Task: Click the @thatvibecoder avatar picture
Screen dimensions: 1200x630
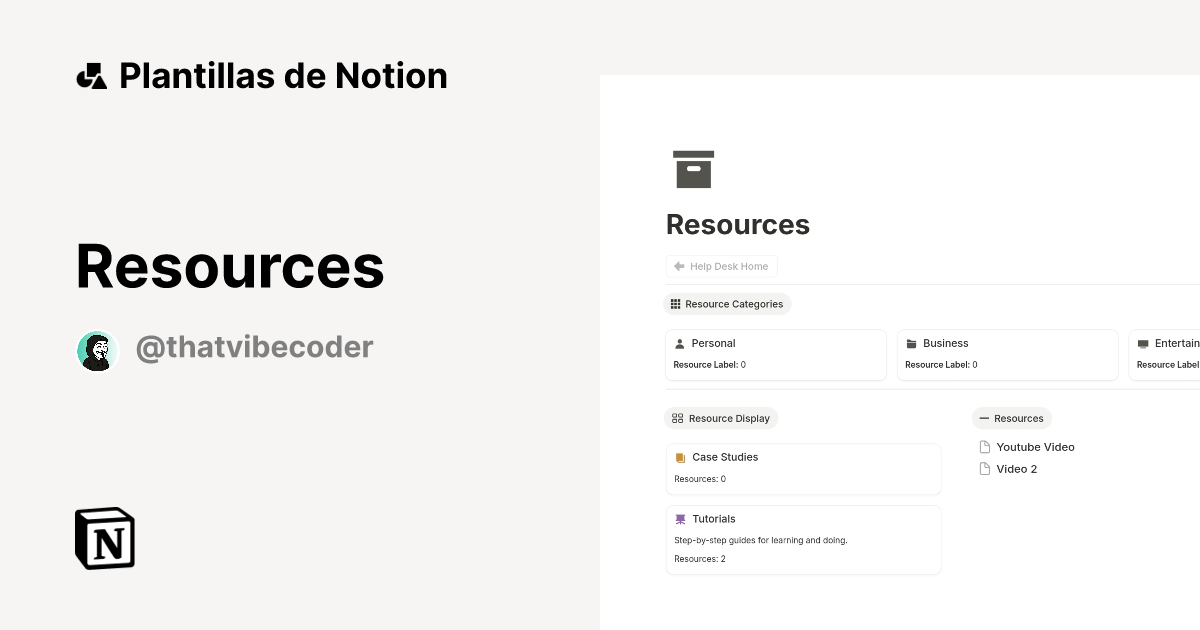Action: click(x=97, y=350)
